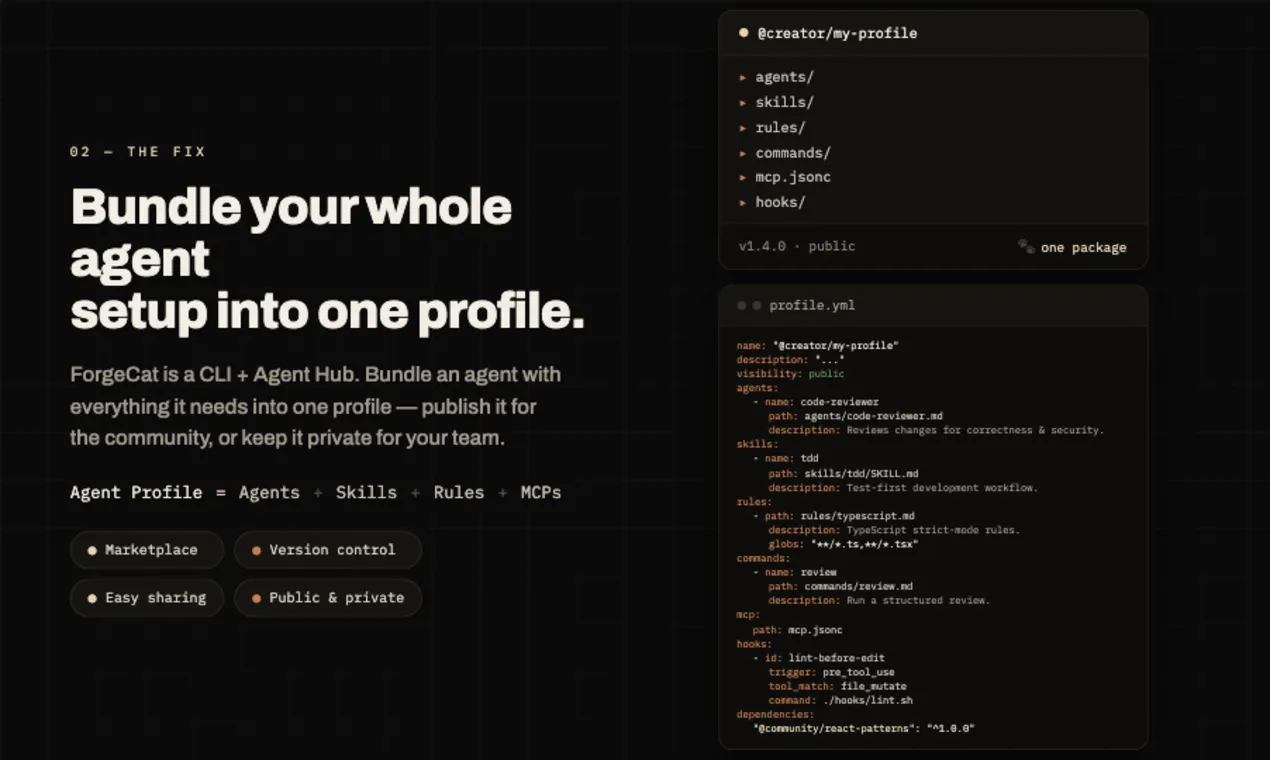Expand the agents/ folder arrow
This screenshot has height=760, width=1270.
coord(743,77)
